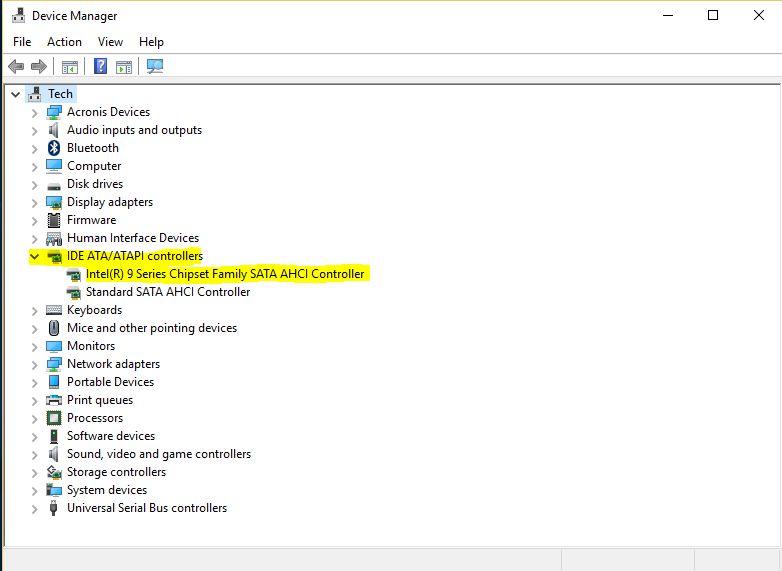Image resolution: width=782 pixels, height=571 pixels.
Task: Select the Sound, video and game controllers item
Action: 158,454
